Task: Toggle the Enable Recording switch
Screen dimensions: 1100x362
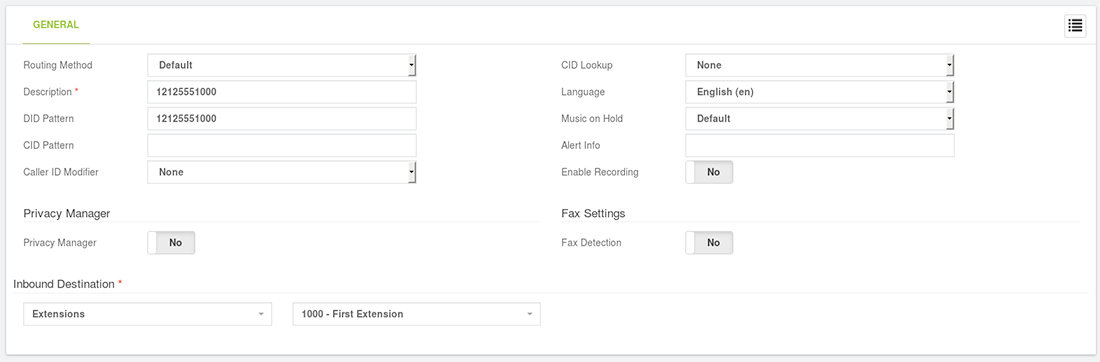Action: (x=709, y=172)
